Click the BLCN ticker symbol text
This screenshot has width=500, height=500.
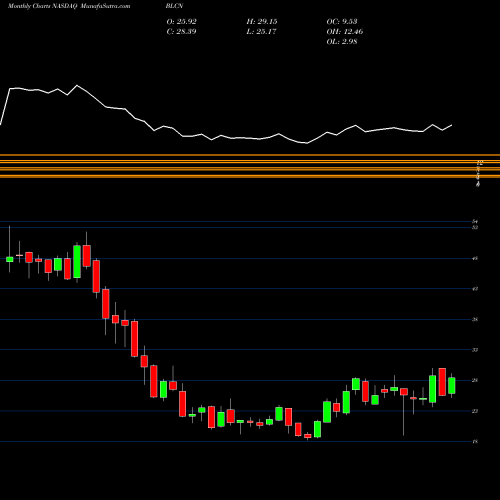[174, 6]
